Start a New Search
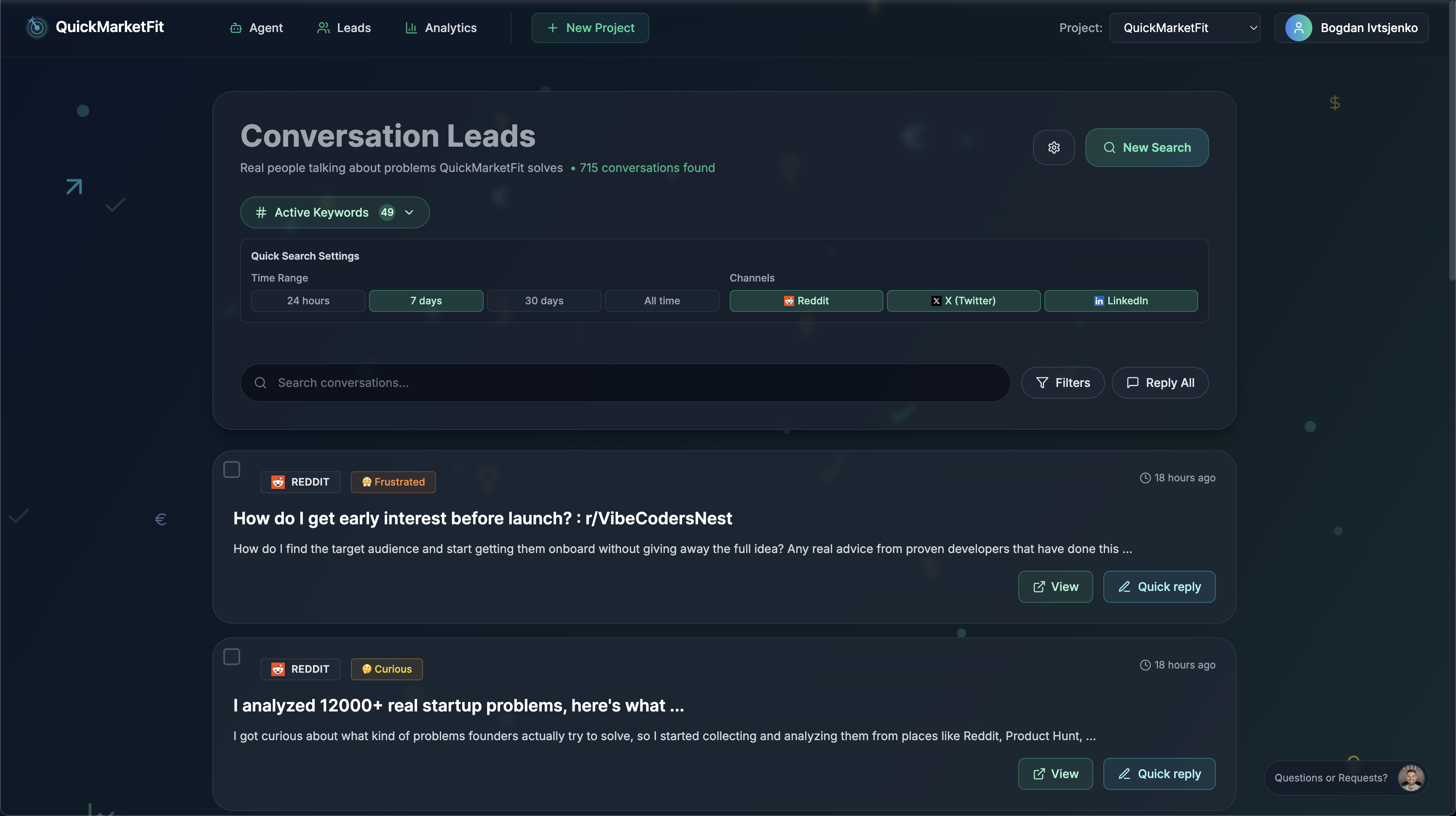Screen dimensions: 1456x816 (1147, 148)
